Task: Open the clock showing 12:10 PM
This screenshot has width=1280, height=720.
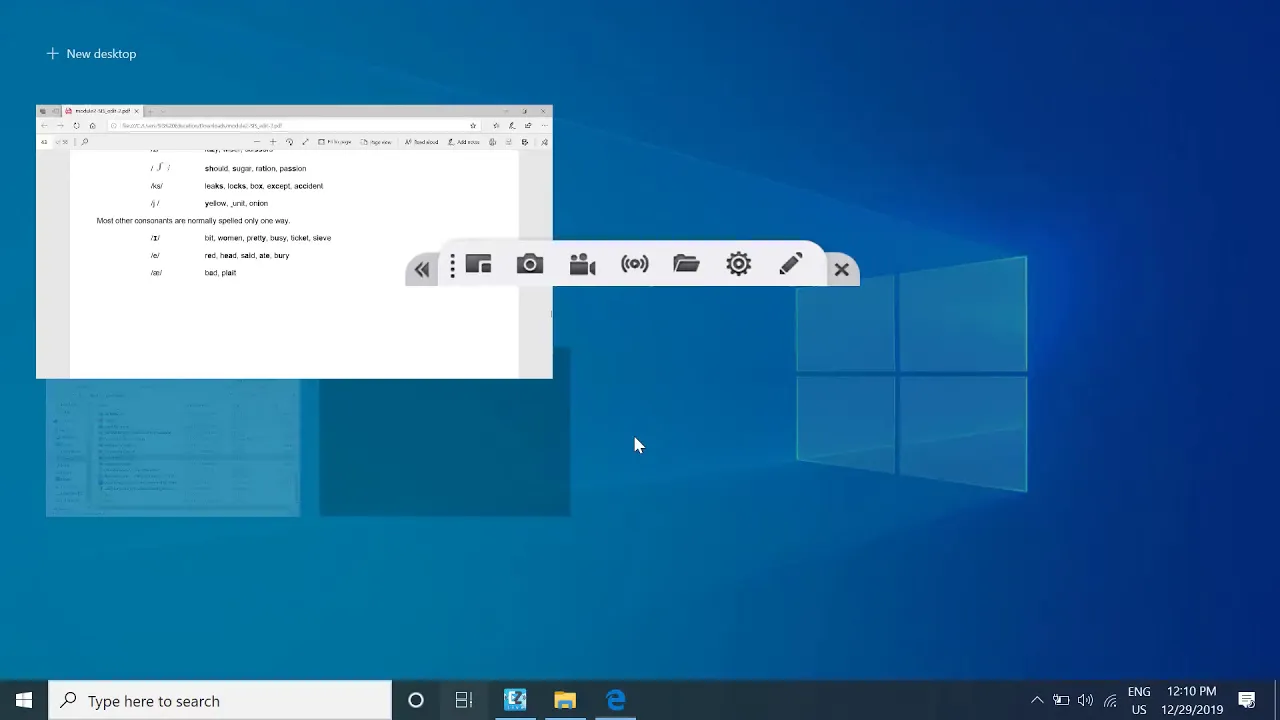Action: tap(1191, 701)
